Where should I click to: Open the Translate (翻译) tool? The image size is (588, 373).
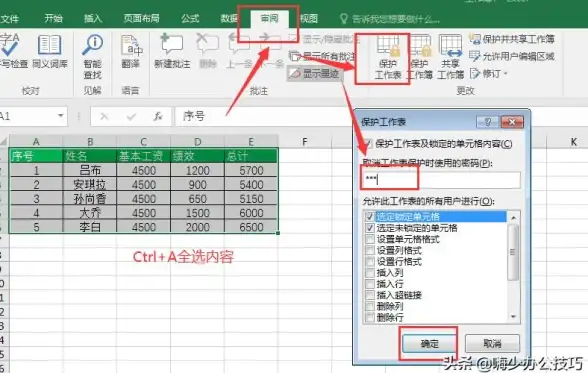click(131, 52)
